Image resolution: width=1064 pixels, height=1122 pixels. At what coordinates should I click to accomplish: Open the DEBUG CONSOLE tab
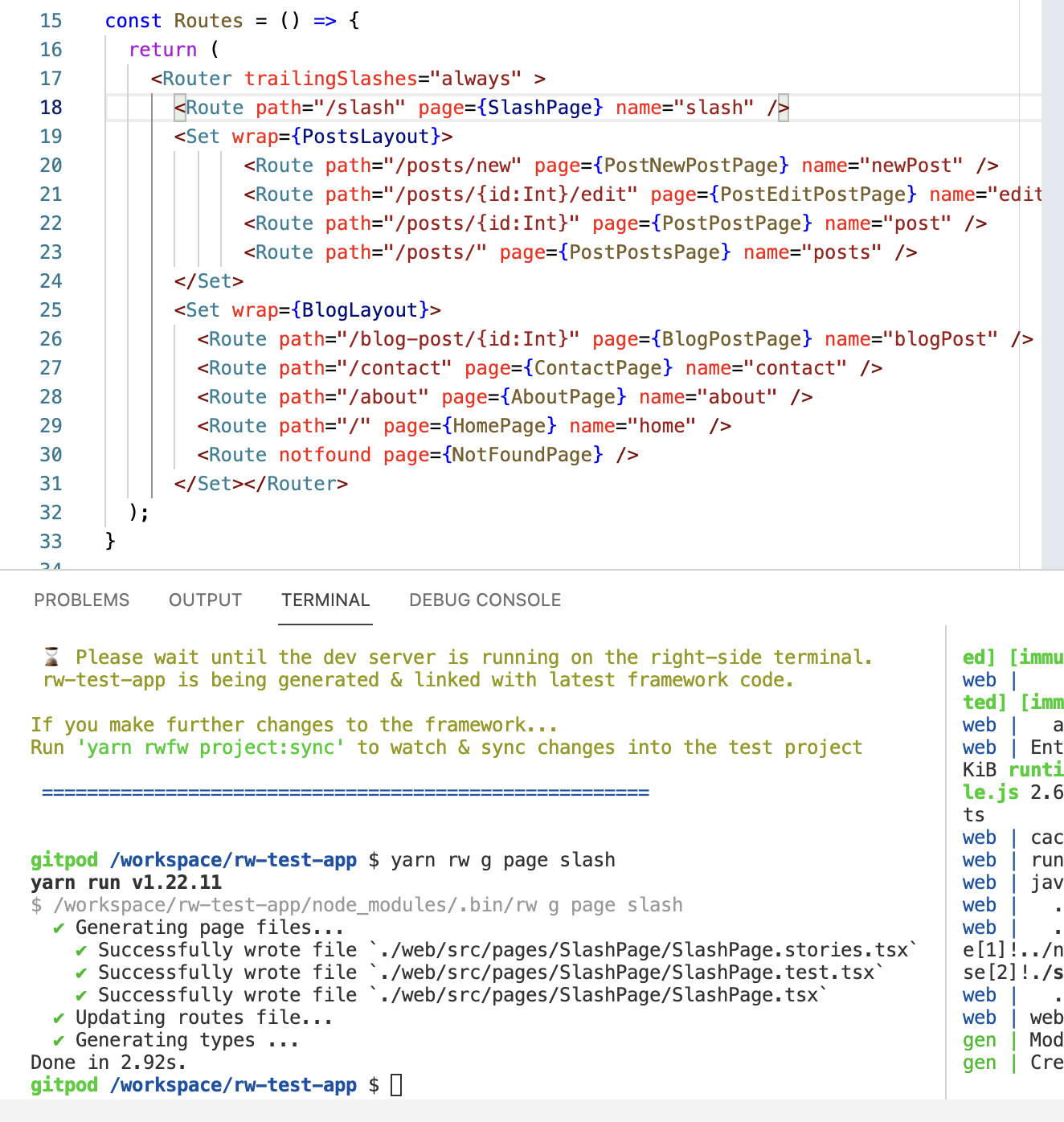[x=484, y=600]
